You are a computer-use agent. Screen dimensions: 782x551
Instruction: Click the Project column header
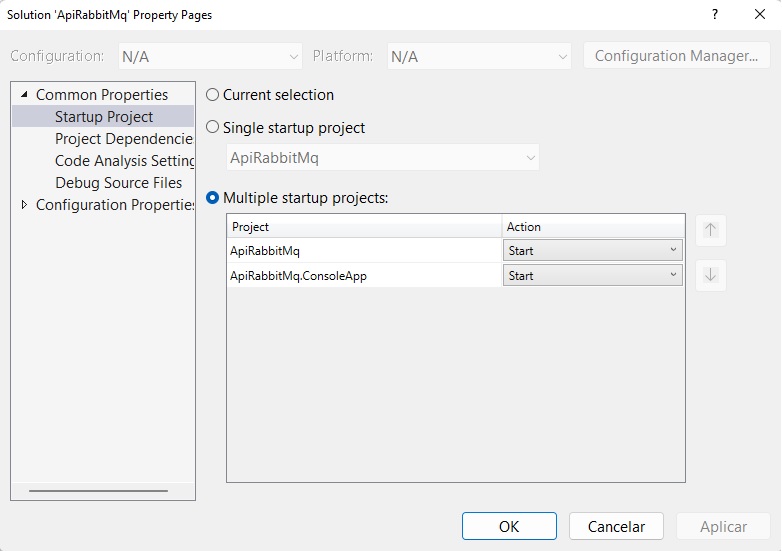[364, 226]
